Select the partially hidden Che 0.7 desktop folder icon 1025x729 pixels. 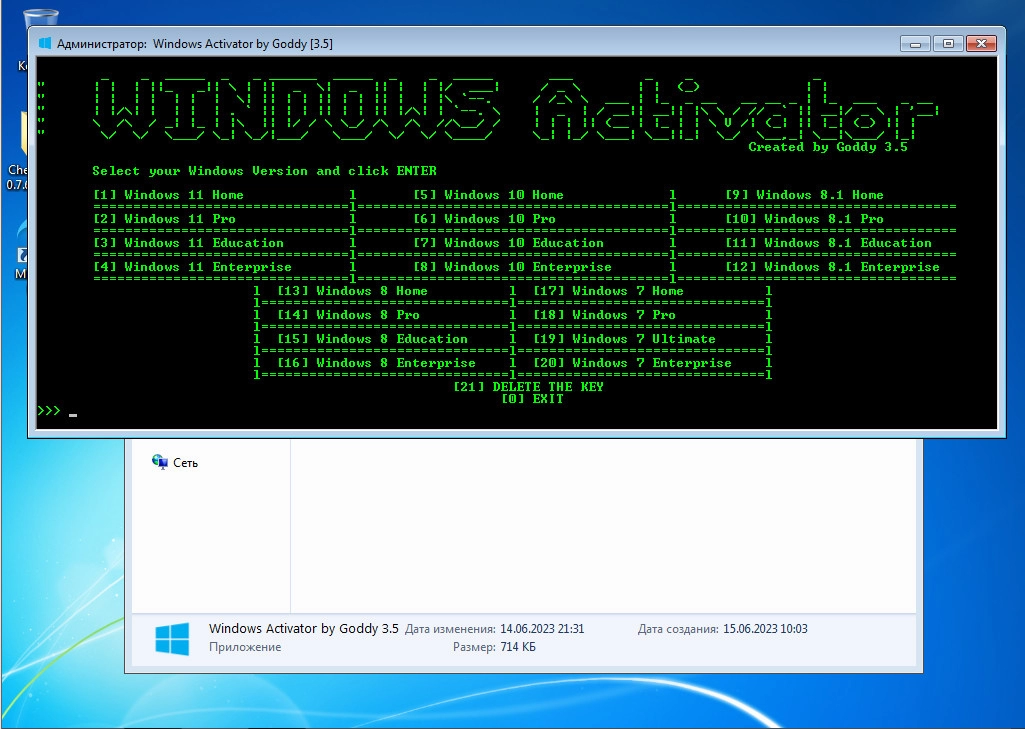click(x=24, y=134)
